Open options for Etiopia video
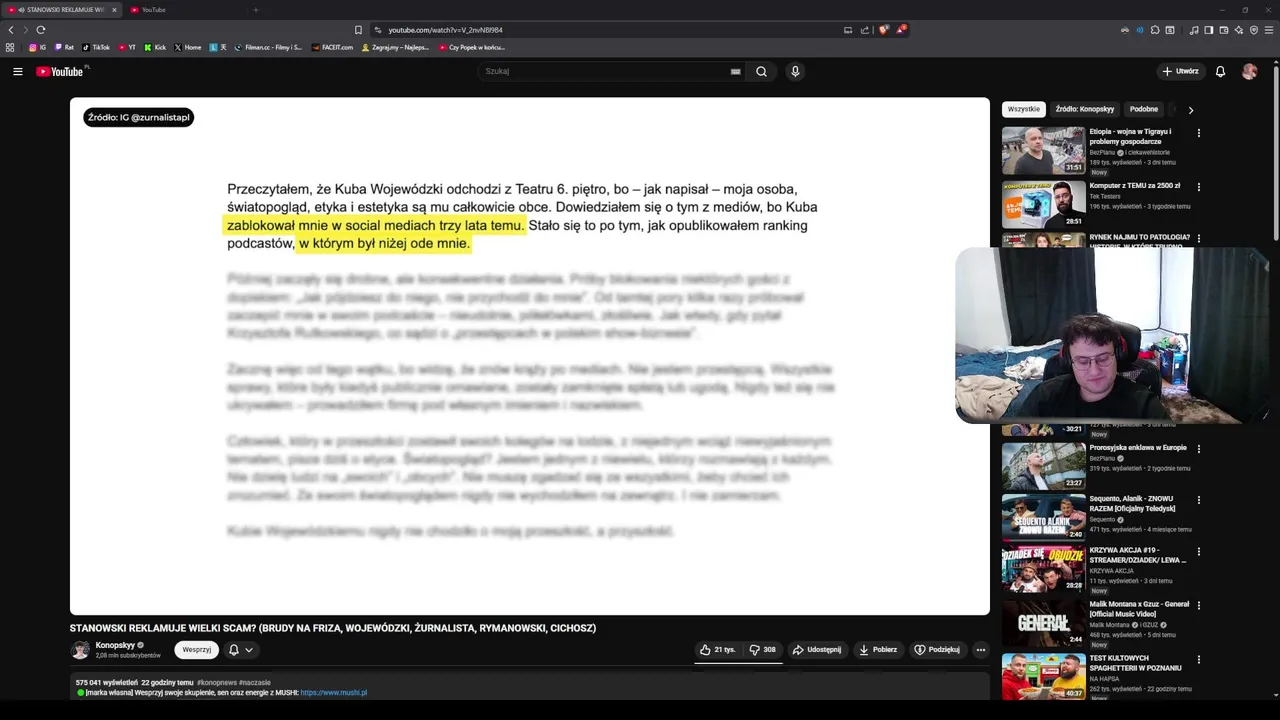The image size is (1280, 720). click(1198, 133)
